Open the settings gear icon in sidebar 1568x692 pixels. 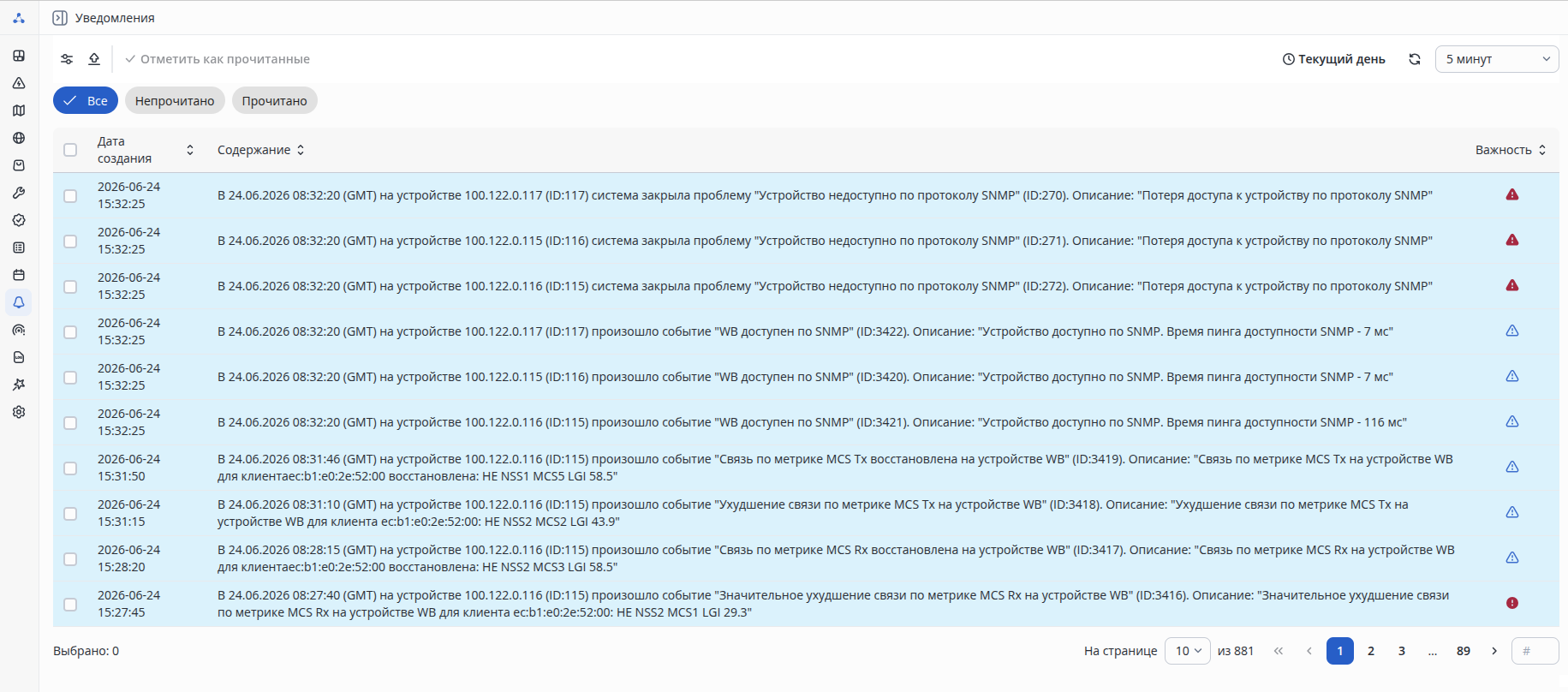click(x=19, y=412)
